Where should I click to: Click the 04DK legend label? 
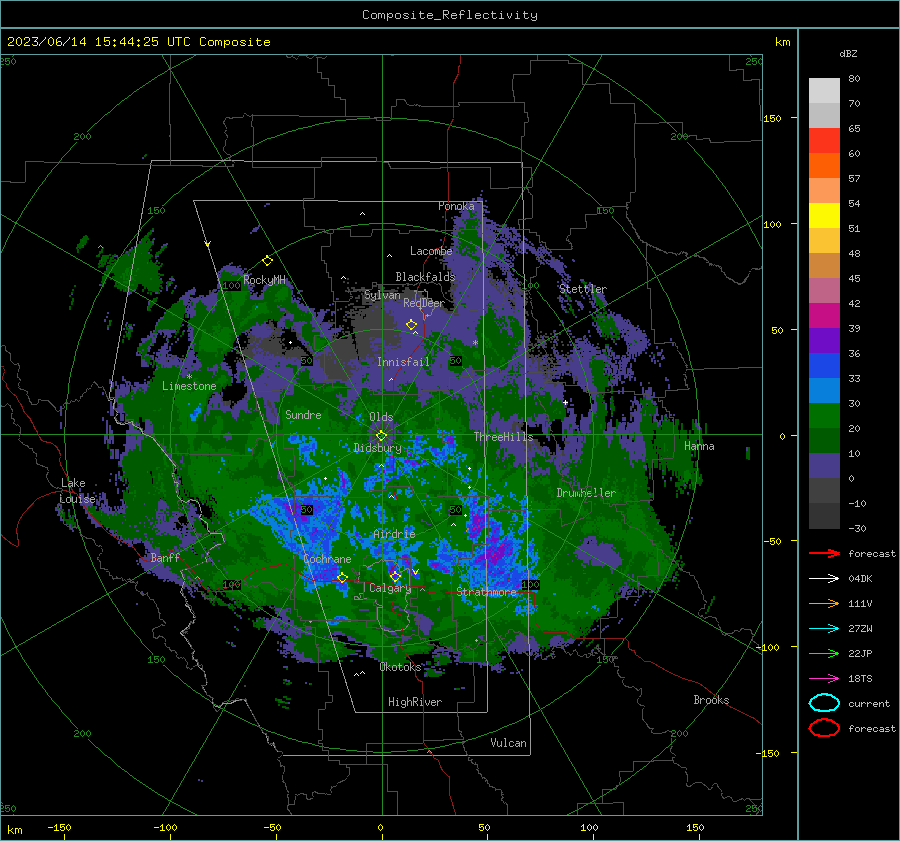(860, 578)
